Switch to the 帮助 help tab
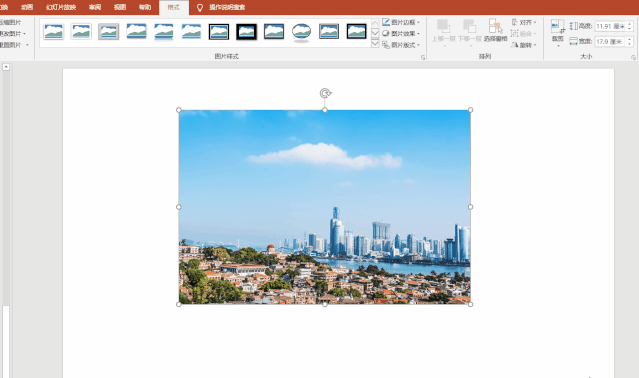Screen dimensions: 639x378 pyautogui.click(x=145, y=7)
